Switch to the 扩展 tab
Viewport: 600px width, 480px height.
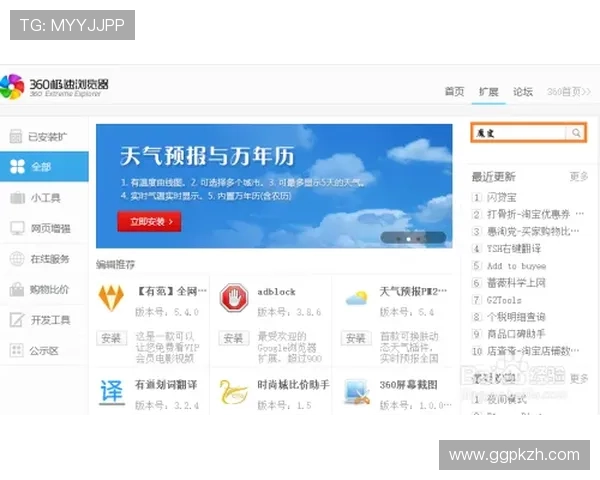tap(489, 92)
